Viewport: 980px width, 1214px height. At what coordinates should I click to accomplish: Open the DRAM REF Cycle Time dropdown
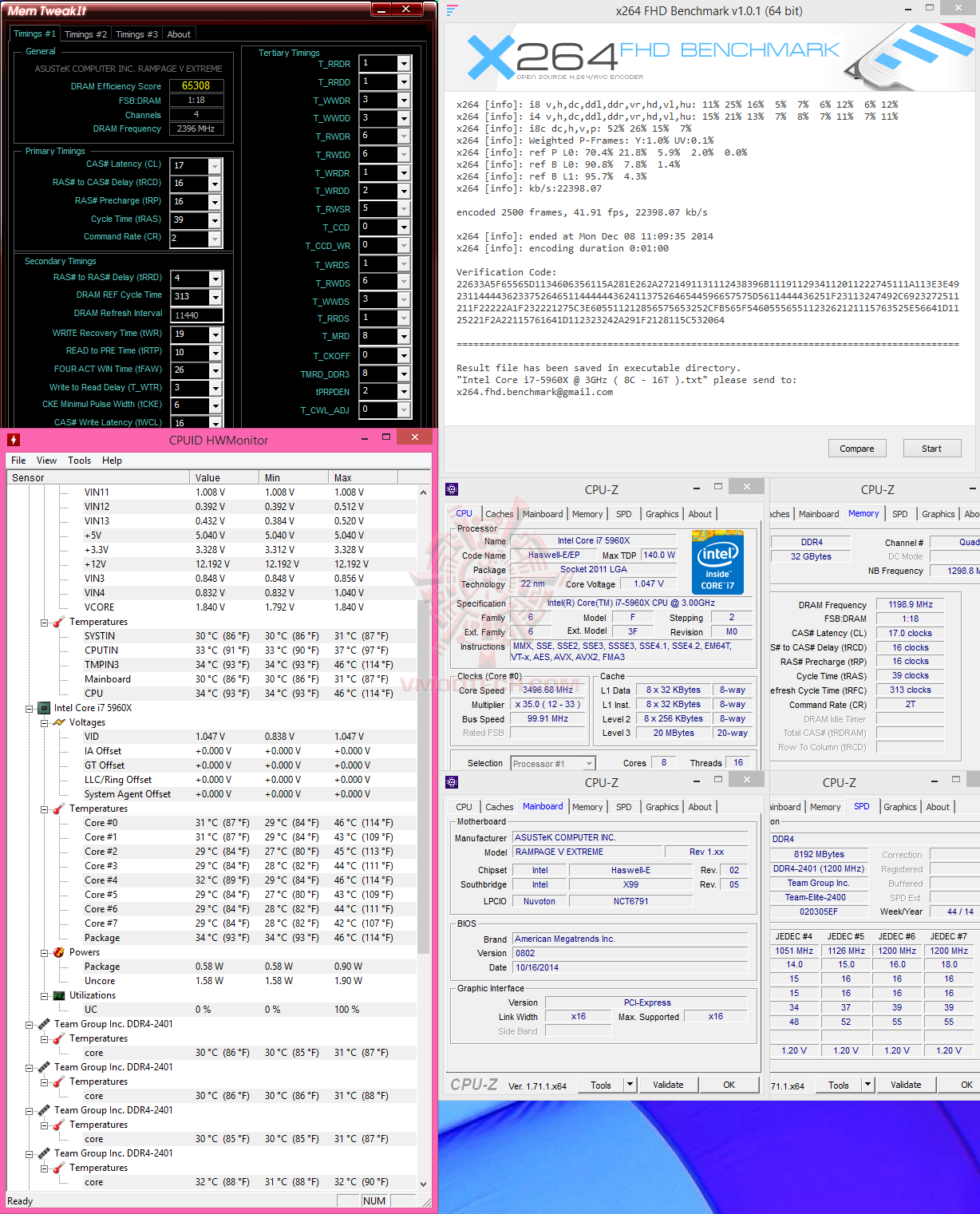pyautogui.click(x=215, y=297)
